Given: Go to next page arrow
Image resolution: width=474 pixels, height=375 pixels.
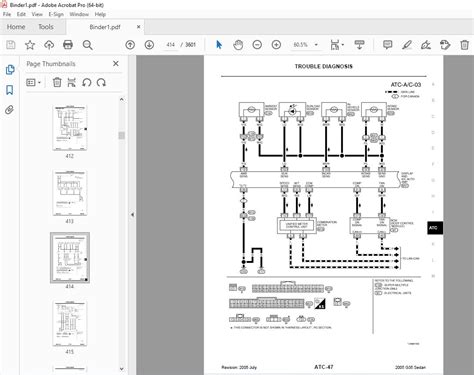Looking at the screenshot, I should pyautogui.click(x=149, y=45).
